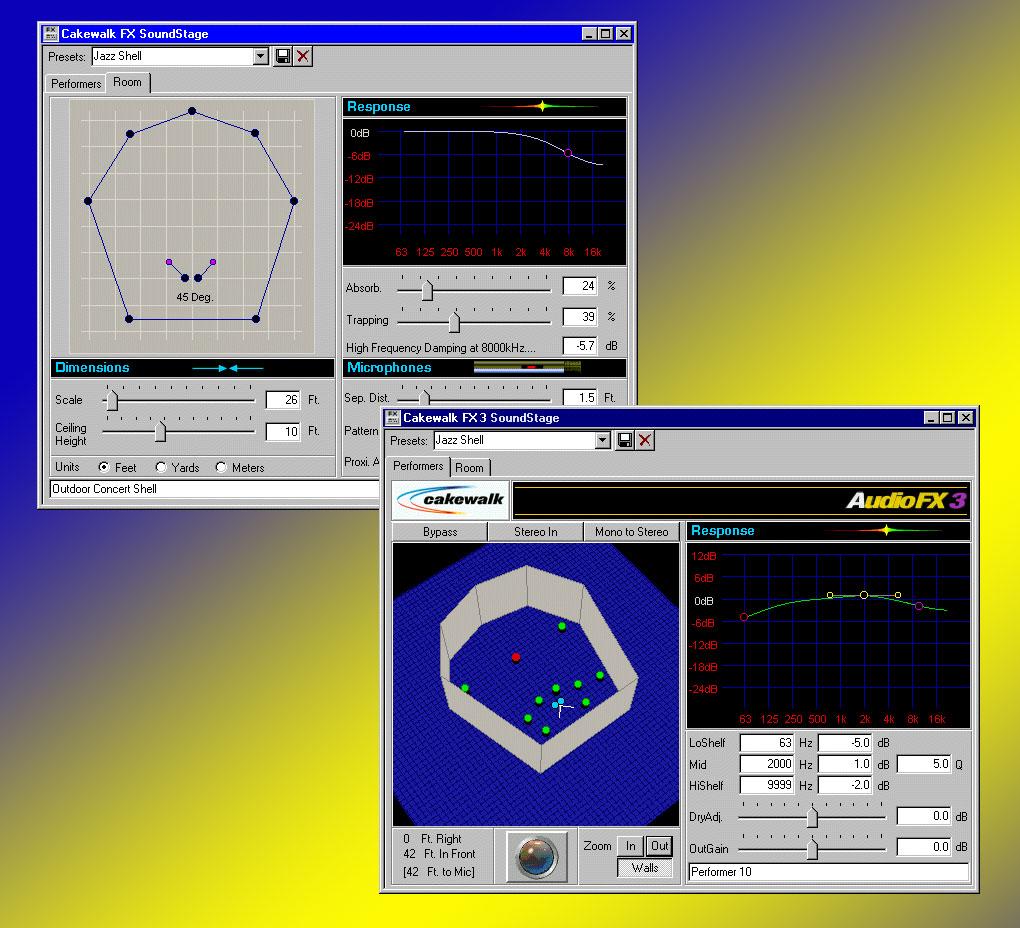Select the red LoShelf node on the EQ response graph
Screen dimensions: 1020x928
744,617
